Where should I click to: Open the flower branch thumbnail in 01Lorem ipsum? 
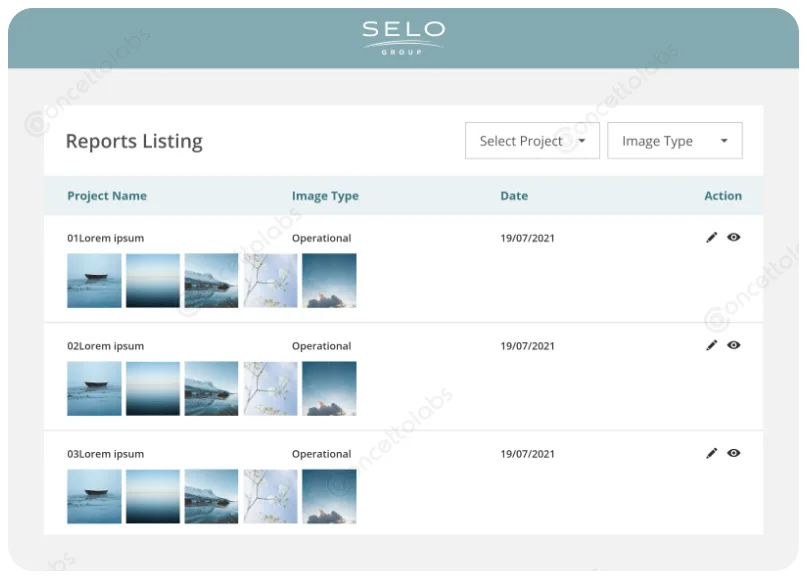(270, 280)
